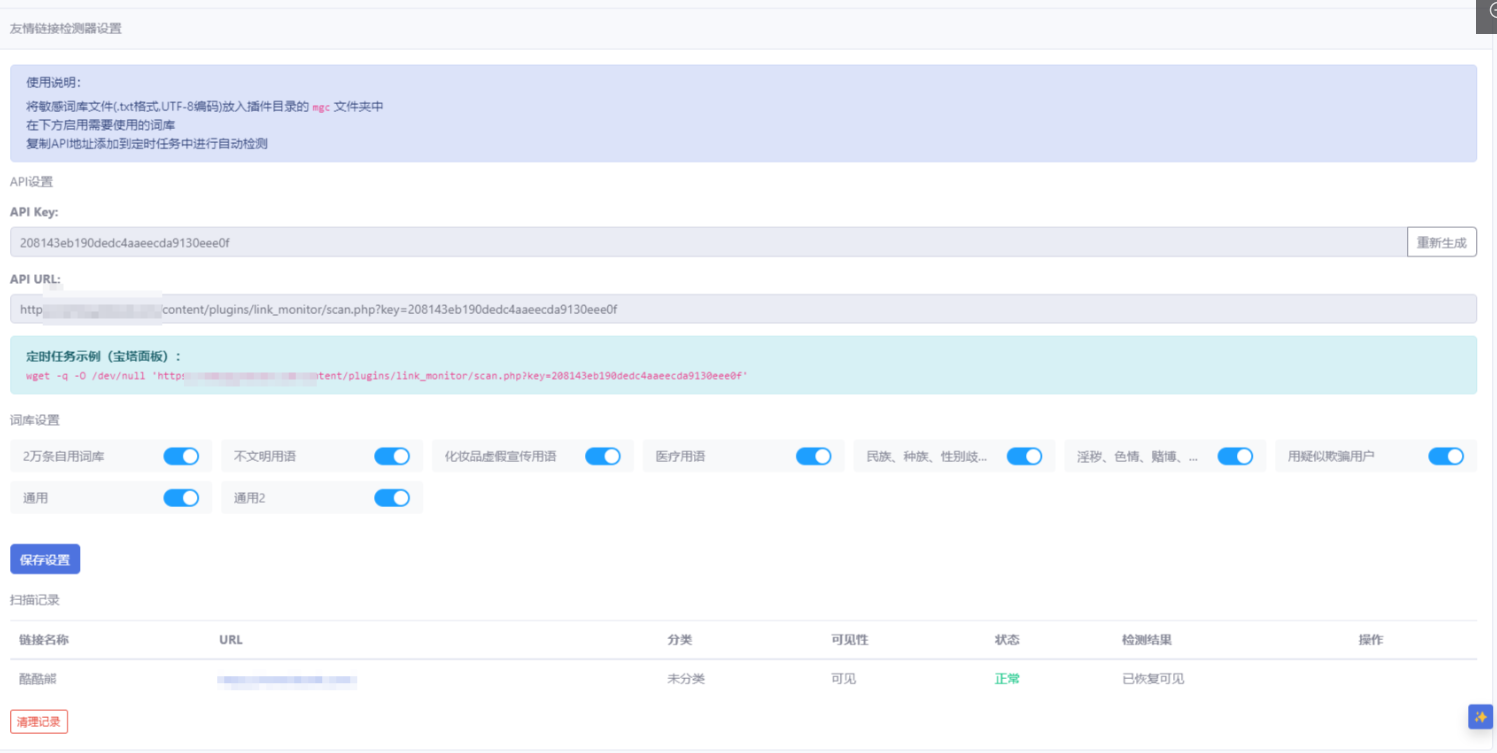Click the 状态 column header
1497x753 pixels.
coord(1007,640)
